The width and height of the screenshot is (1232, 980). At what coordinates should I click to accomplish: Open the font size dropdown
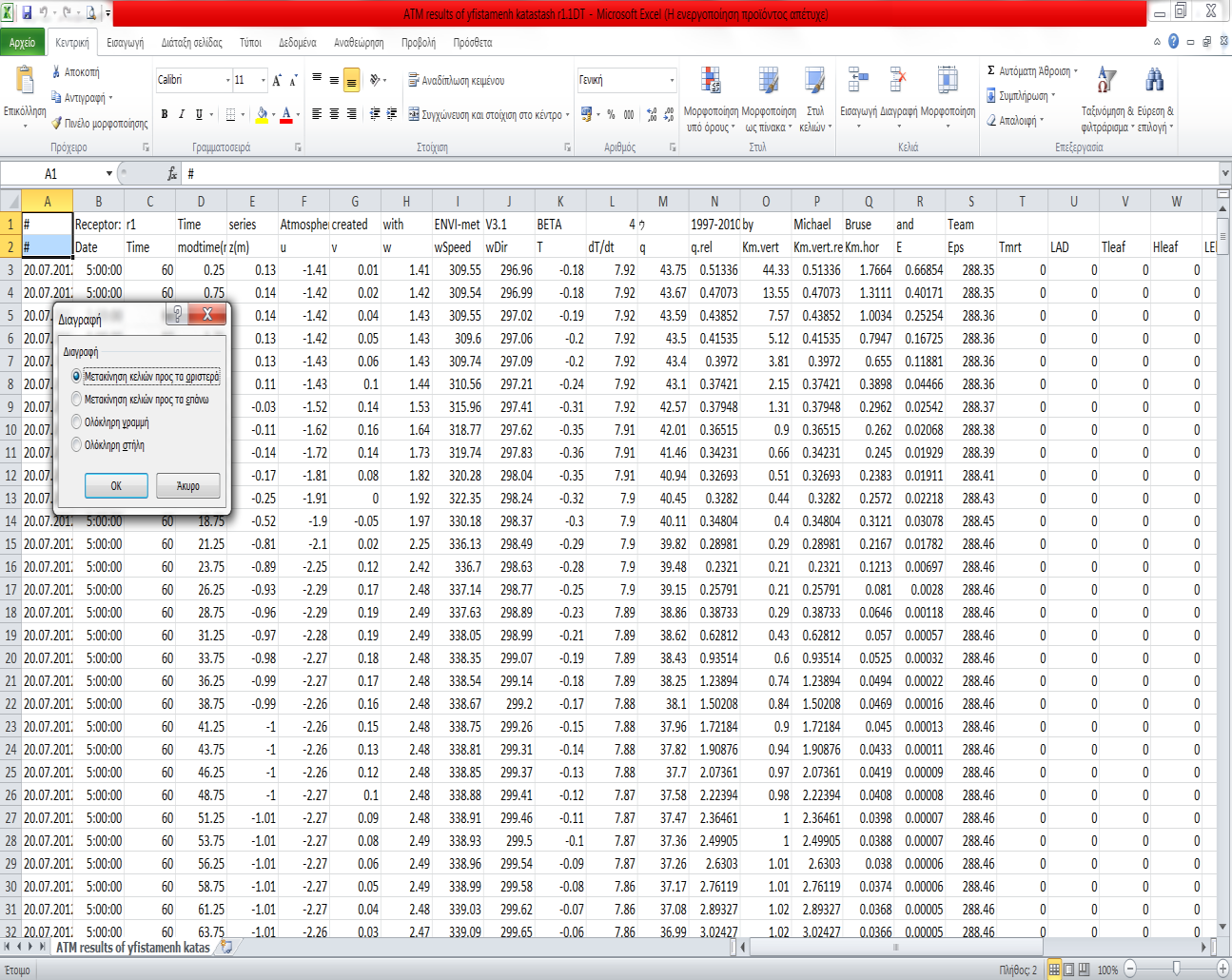pos(264,80)
